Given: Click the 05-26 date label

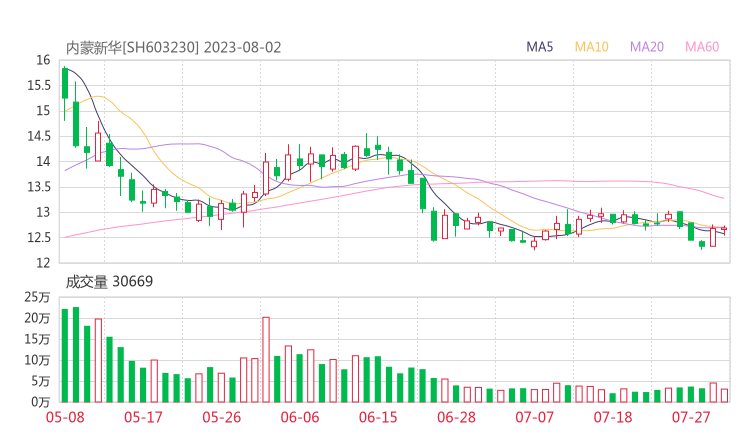Looking at the screenshot, I should point(222,417).
